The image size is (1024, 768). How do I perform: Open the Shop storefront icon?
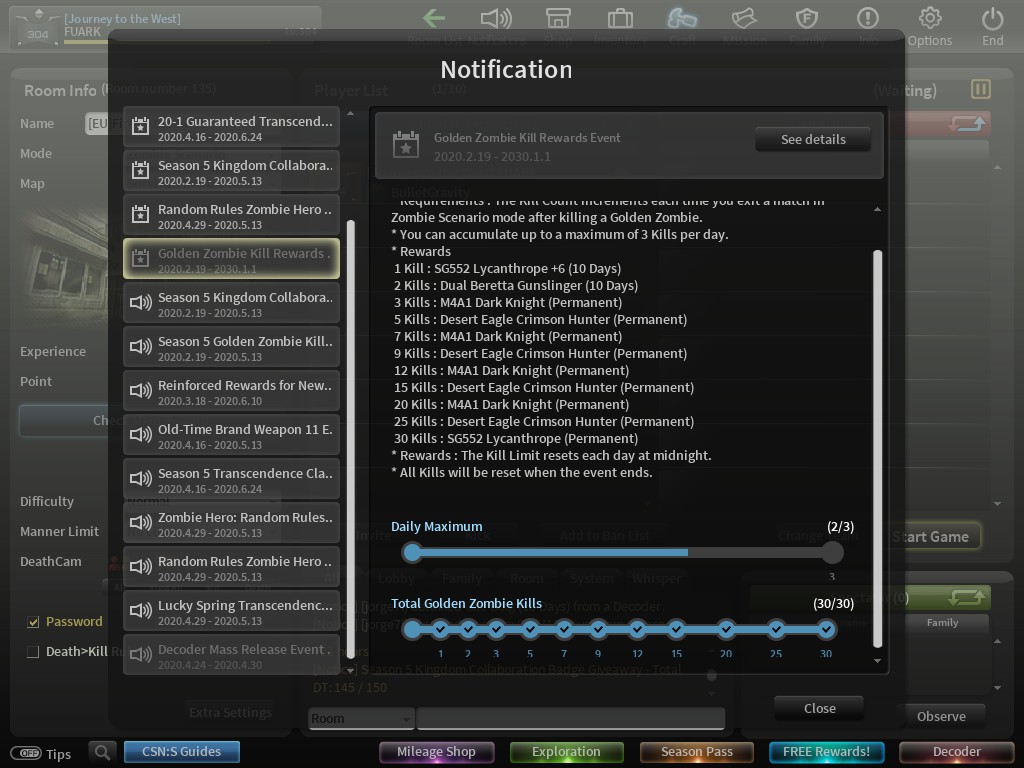[x=558, y=18]
